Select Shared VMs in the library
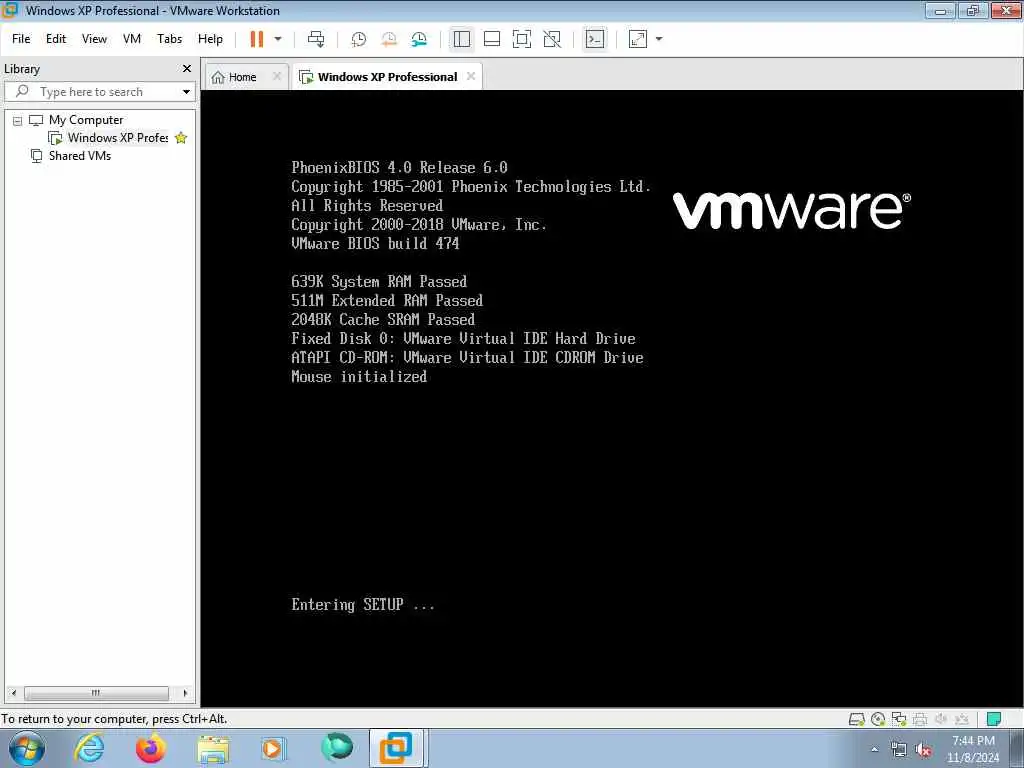 point(80,156)
